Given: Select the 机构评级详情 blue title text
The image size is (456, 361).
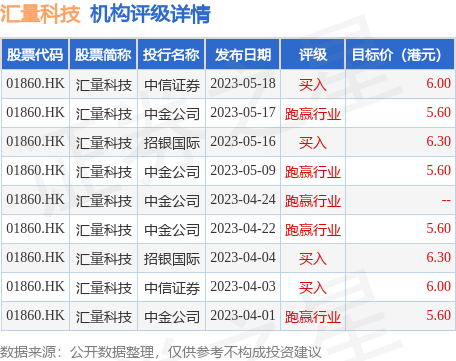Looking at the screenshot, I should [x=150, y=14].
